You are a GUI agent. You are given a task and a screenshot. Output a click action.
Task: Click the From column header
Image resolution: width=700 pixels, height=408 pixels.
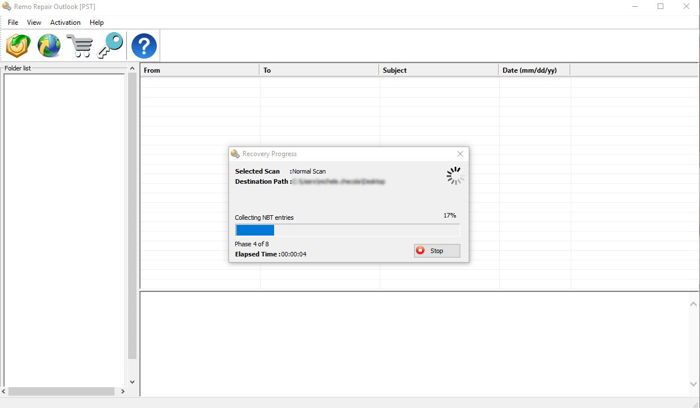[x=200, y=70]
